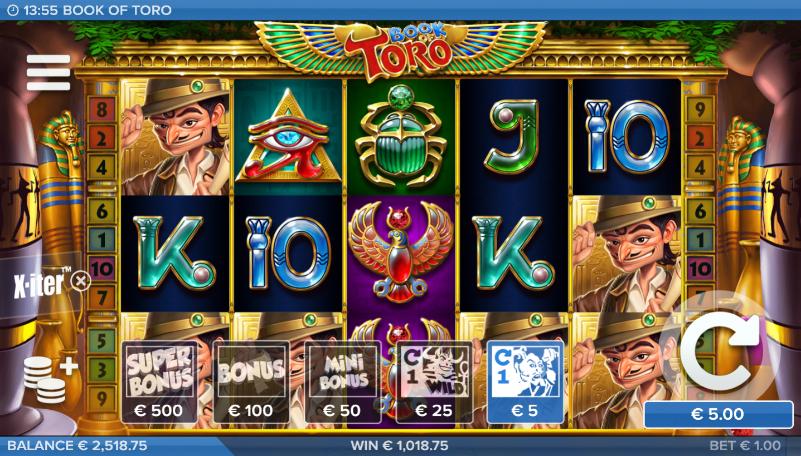Select the highlighted €5 X-iter option
The width and height of the screenshot is (801, 456).
pos(526,382)
